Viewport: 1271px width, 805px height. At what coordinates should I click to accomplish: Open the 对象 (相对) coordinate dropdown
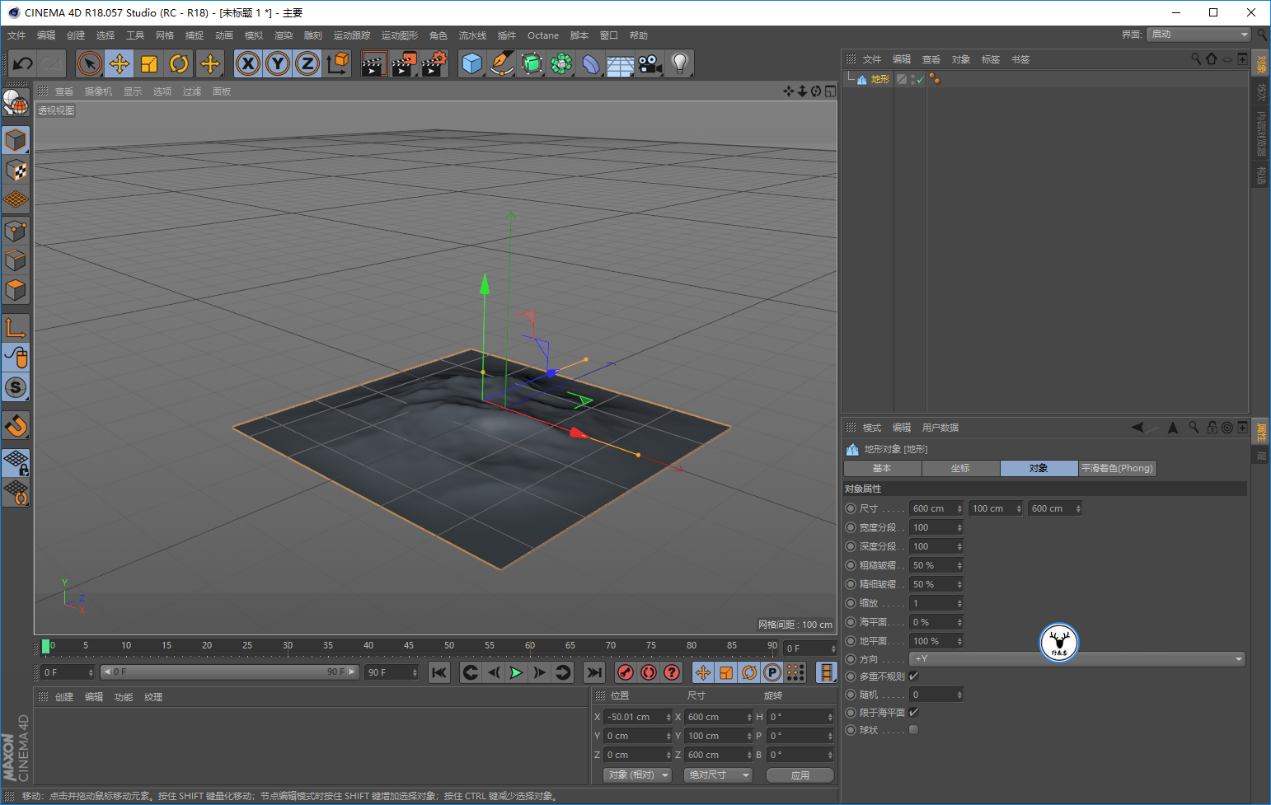coord(638,775)
